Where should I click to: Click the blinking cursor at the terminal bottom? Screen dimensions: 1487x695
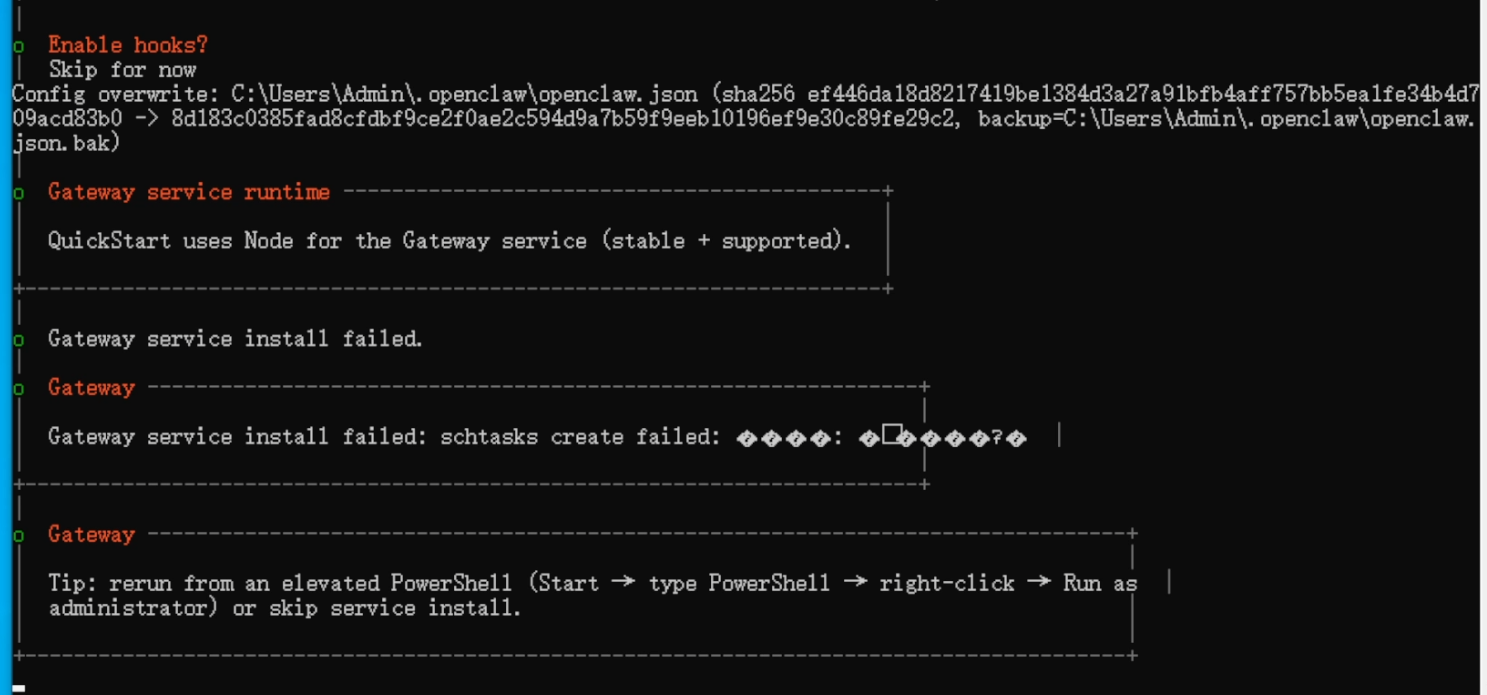tap(19, 688)
